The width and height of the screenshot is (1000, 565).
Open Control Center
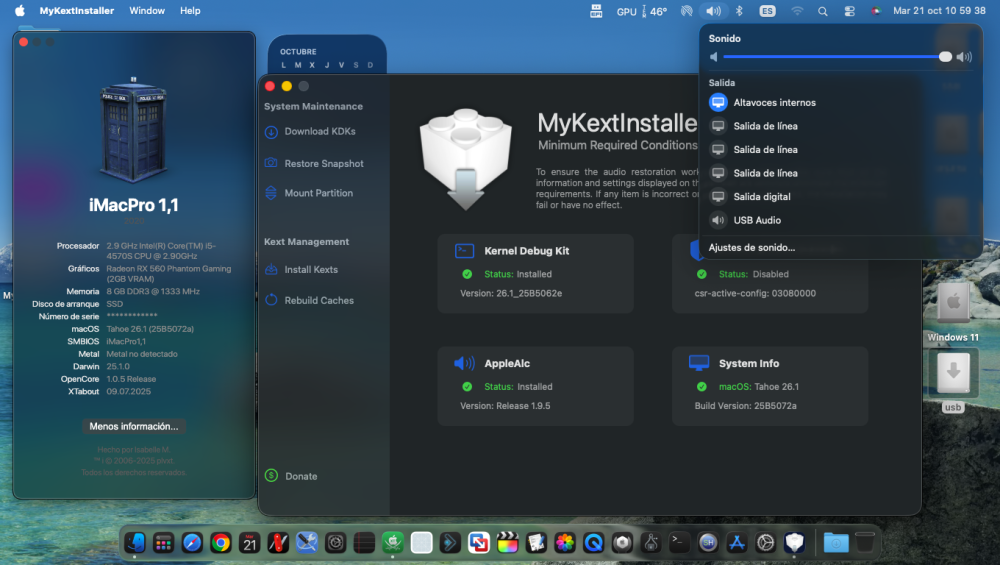pyautogui.click(x=849, y=11)
